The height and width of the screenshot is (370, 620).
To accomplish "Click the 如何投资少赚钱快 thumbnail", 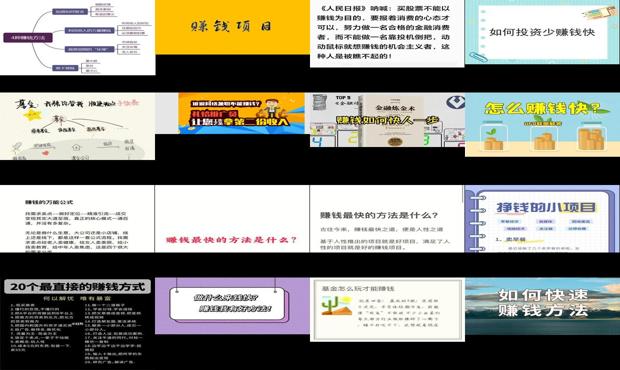I will point(542,32).
